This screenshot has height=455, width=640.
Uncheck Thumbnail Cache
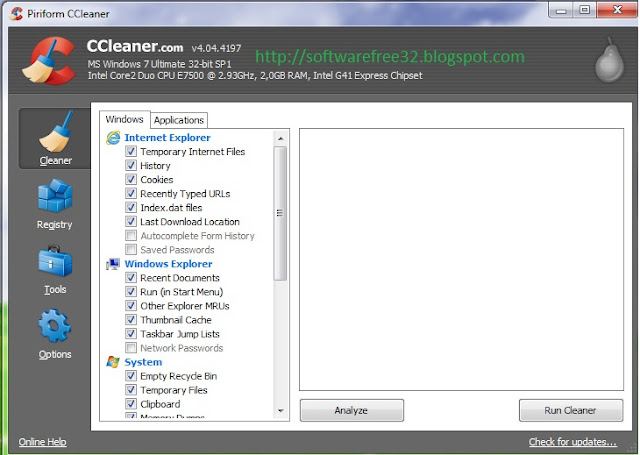(131, 320)
